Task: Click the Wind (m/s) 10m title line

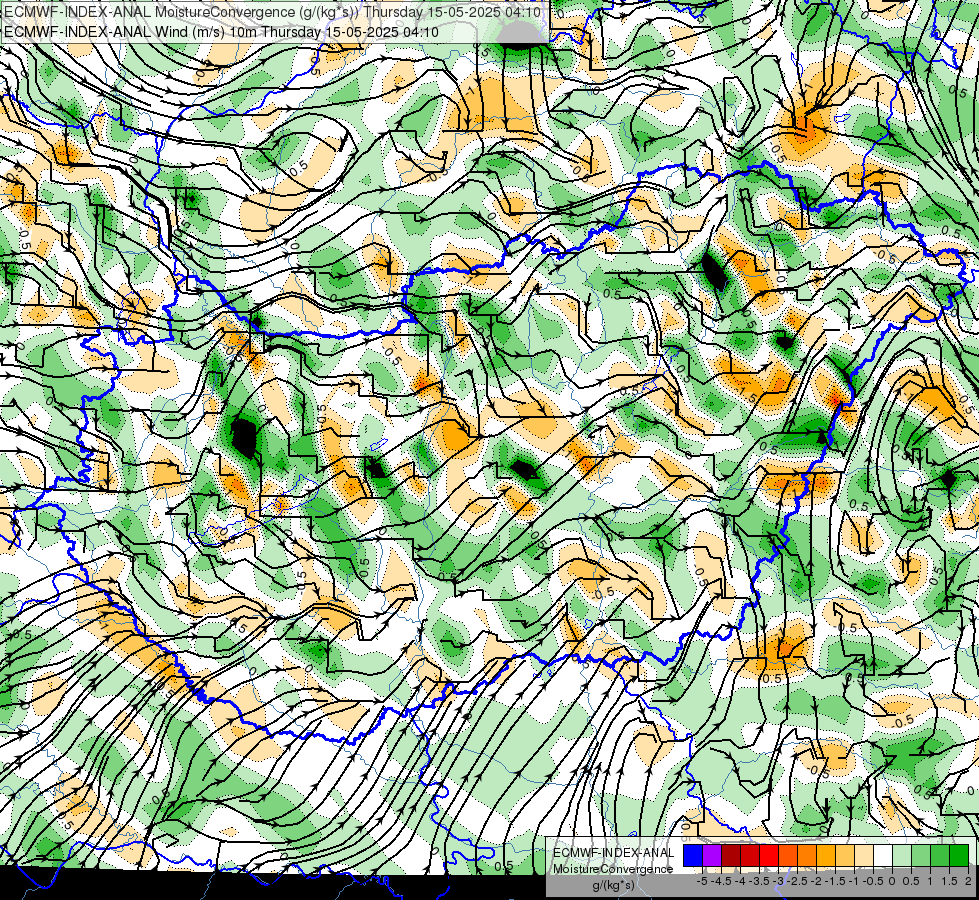Action: (x=222, y=32)
